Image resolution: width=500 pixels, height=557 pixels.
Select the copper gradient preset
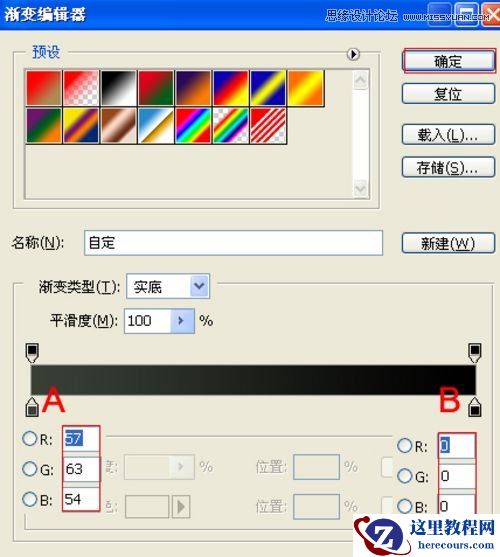tap(119, 126)
